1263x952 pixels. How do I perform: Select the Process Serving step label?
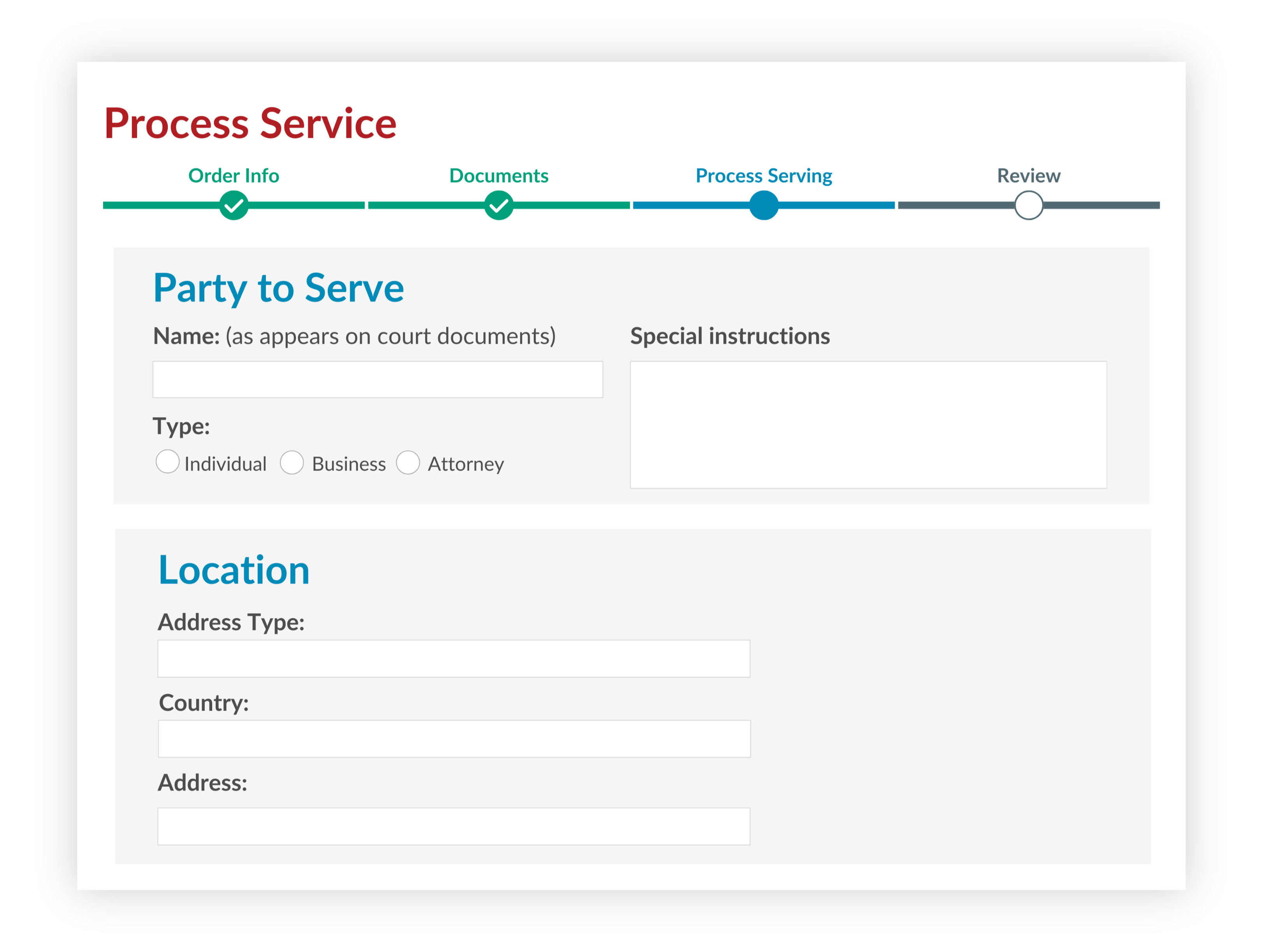(764, 176)
